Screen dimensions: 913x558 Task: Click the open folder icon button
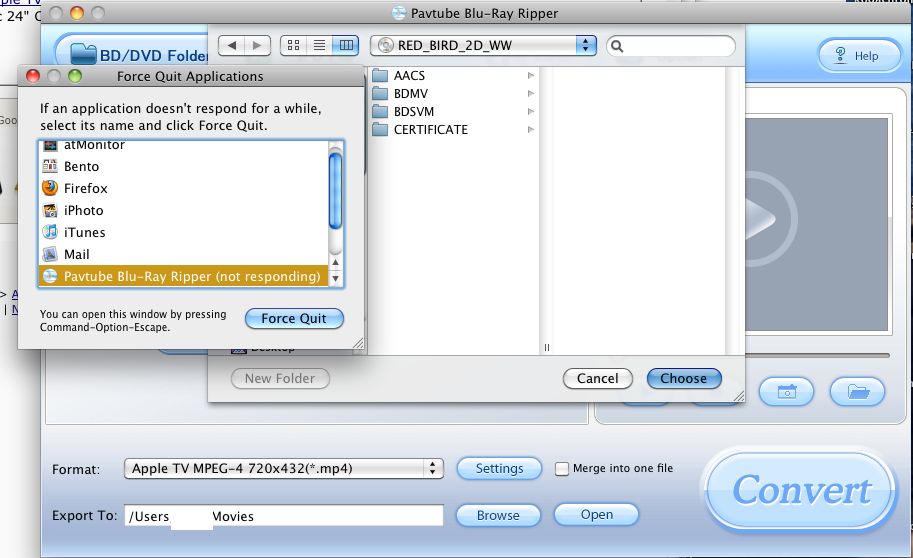coord(858,392)
